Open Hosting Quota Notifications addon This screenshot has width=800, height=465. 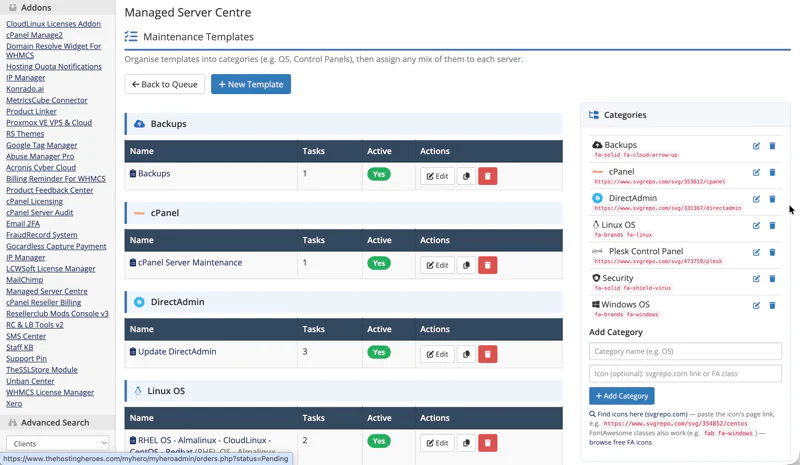click(x=54, y=66)
